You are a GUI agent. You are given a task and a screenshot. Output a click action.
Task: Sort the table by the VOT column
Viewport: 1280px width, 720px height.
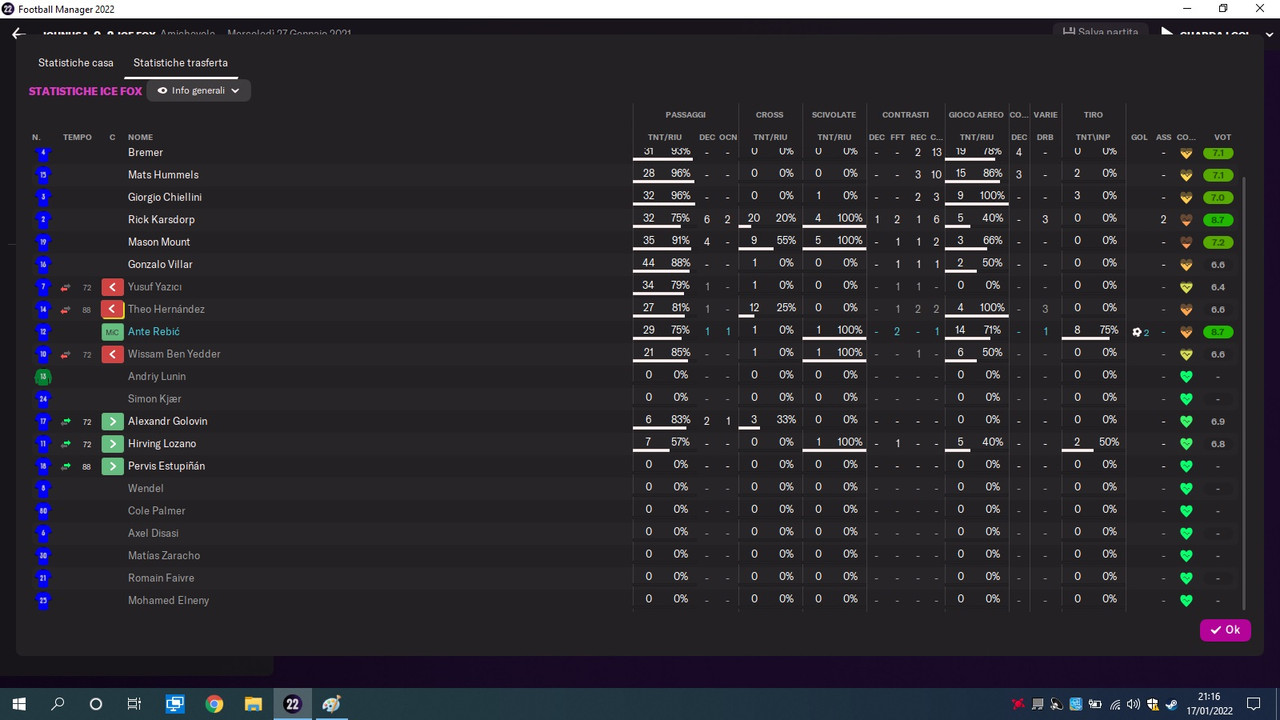tap(1222, 137)
